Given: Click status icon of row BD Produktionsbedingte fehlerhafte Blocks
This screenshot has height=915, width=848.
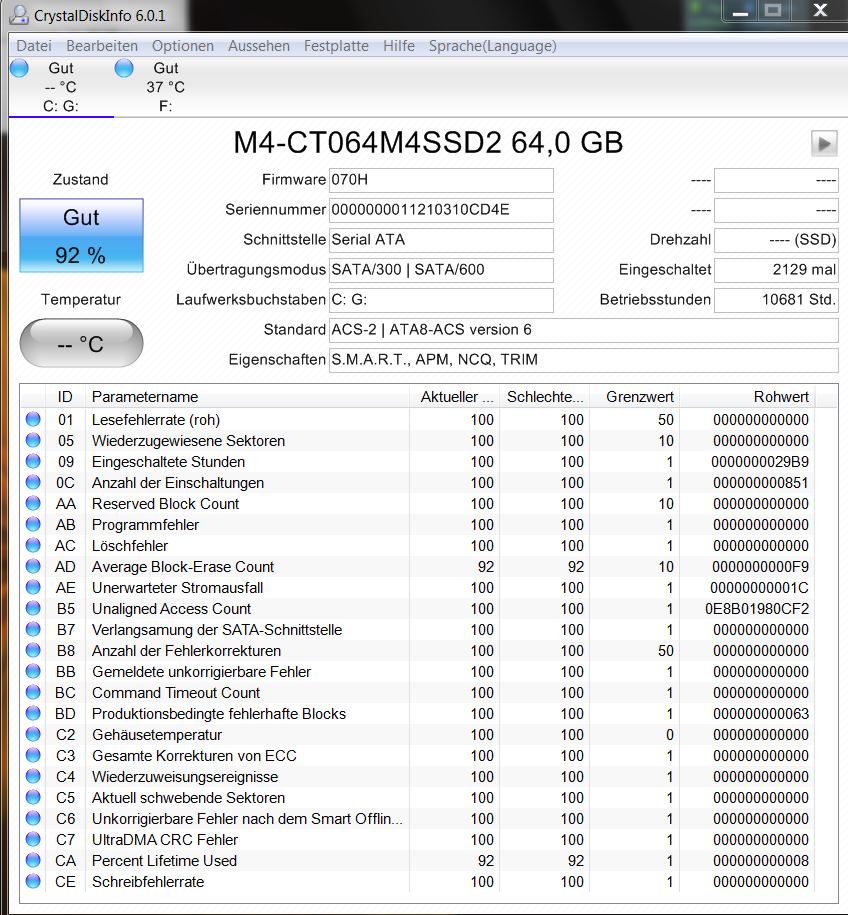Looking at the screenshot, I should pos(33,713).
